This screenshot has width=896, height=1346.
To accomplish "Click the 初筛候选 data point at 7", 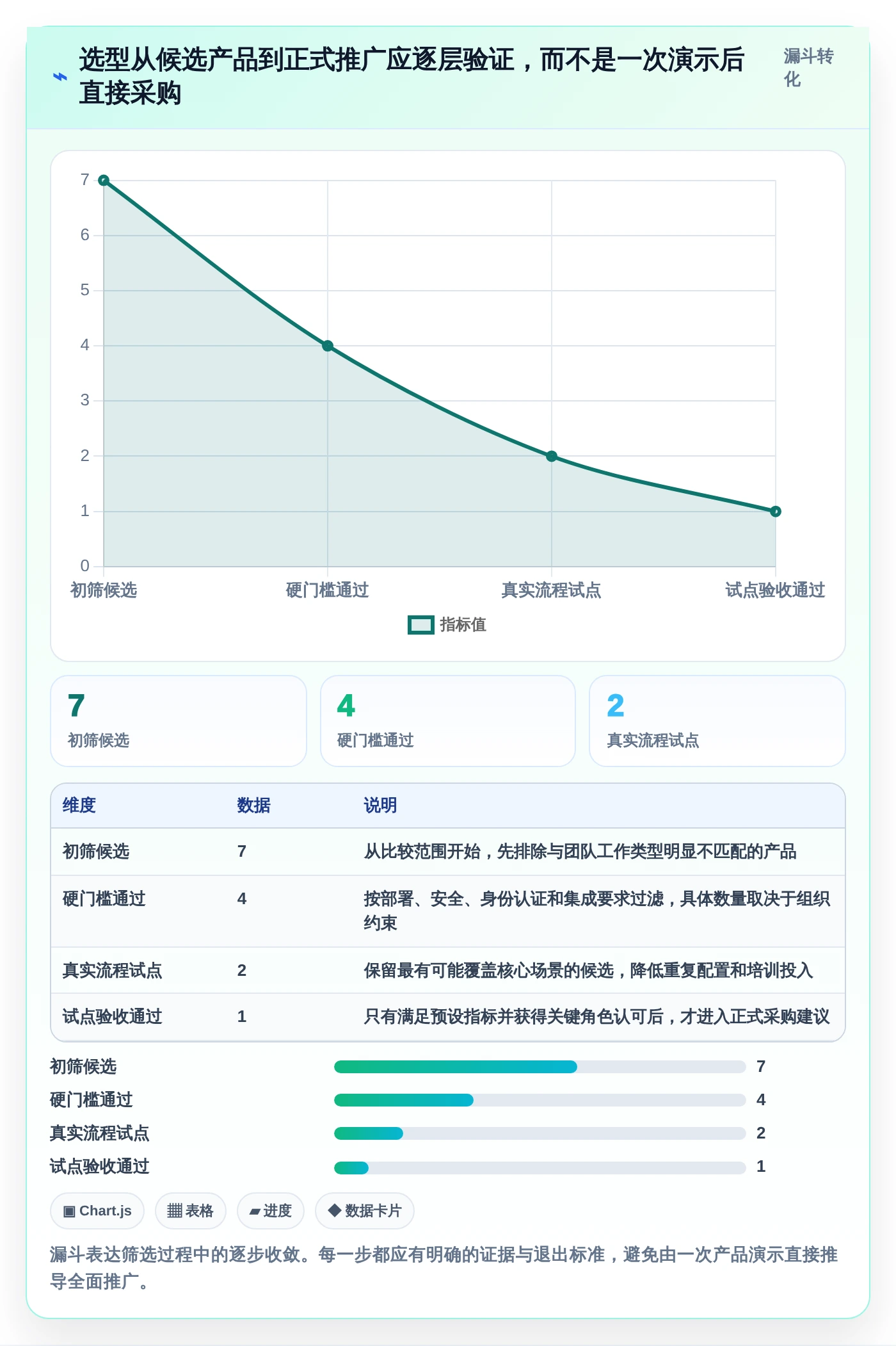I will click(x=104, y=181).
